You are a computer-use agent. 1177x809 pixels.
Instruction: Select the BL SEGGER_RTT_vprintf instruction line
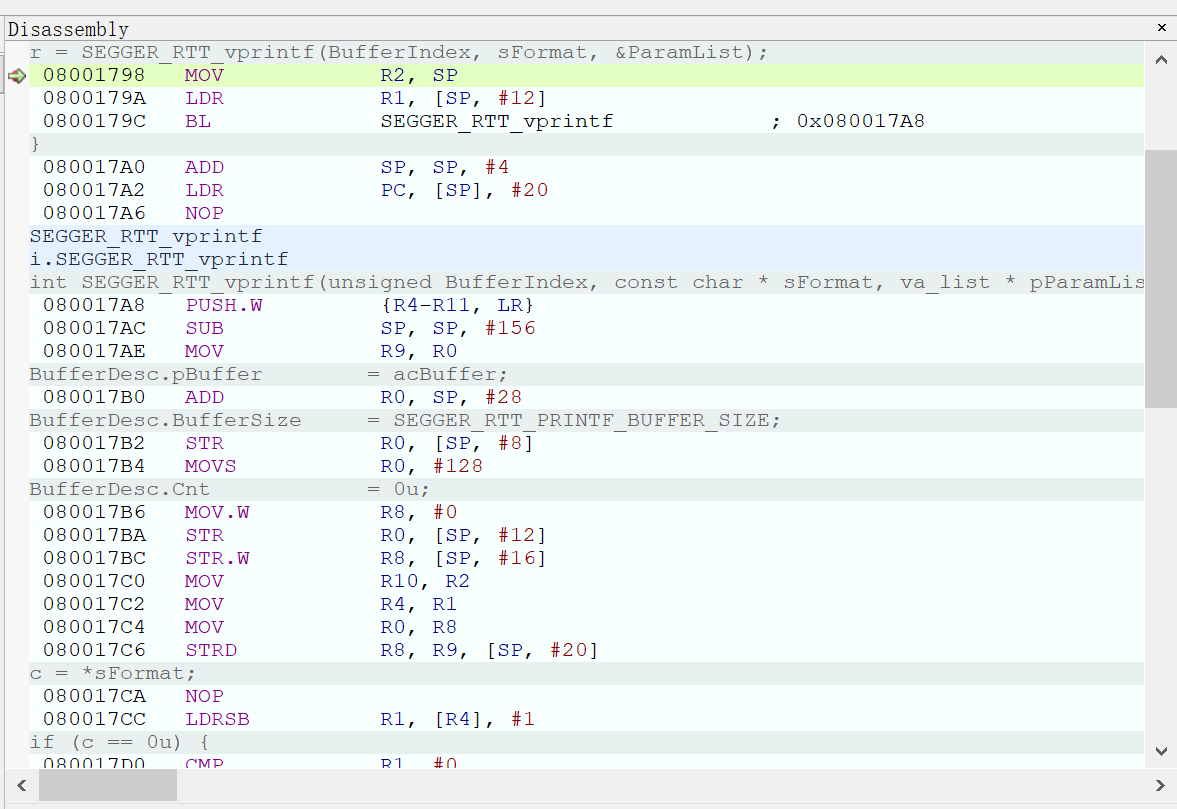400,121
